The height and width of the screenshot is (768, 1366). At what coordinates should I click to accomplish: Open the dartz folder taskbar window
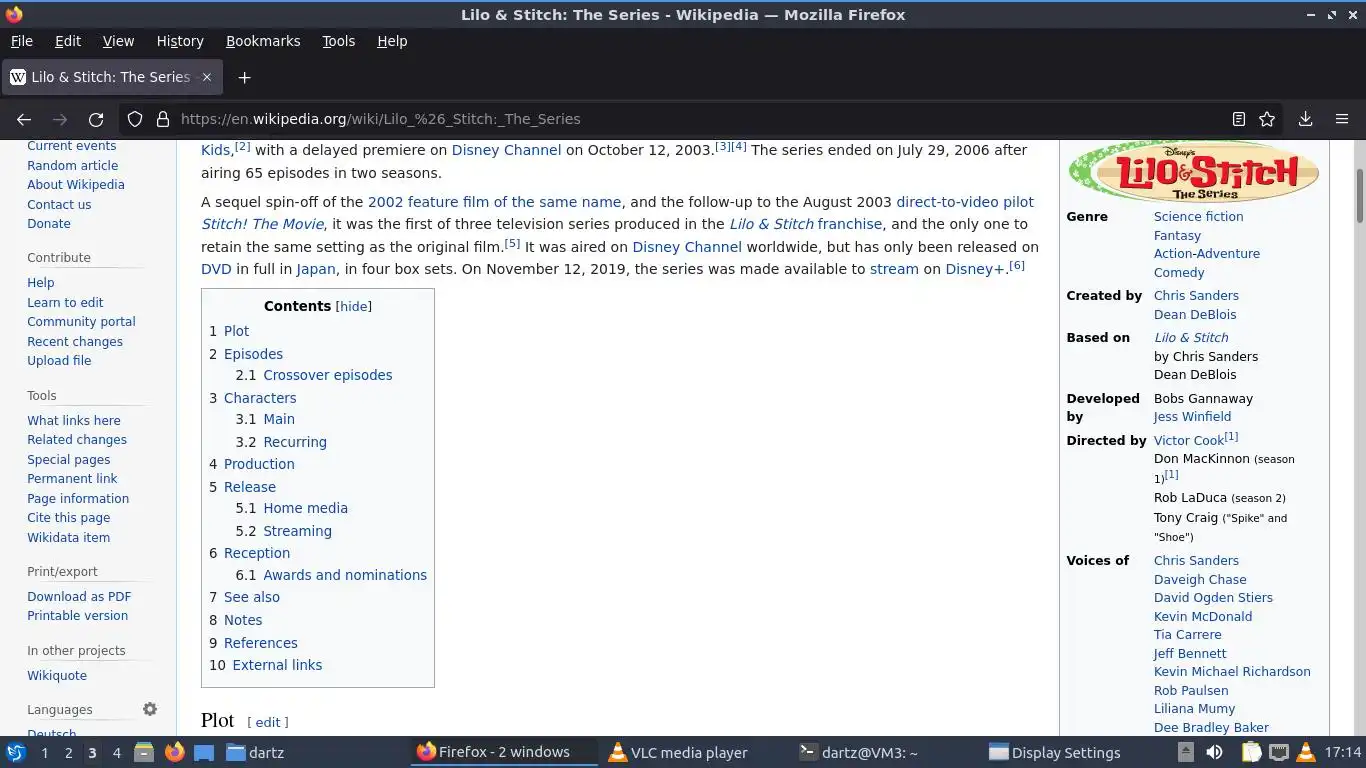[255, 753]
